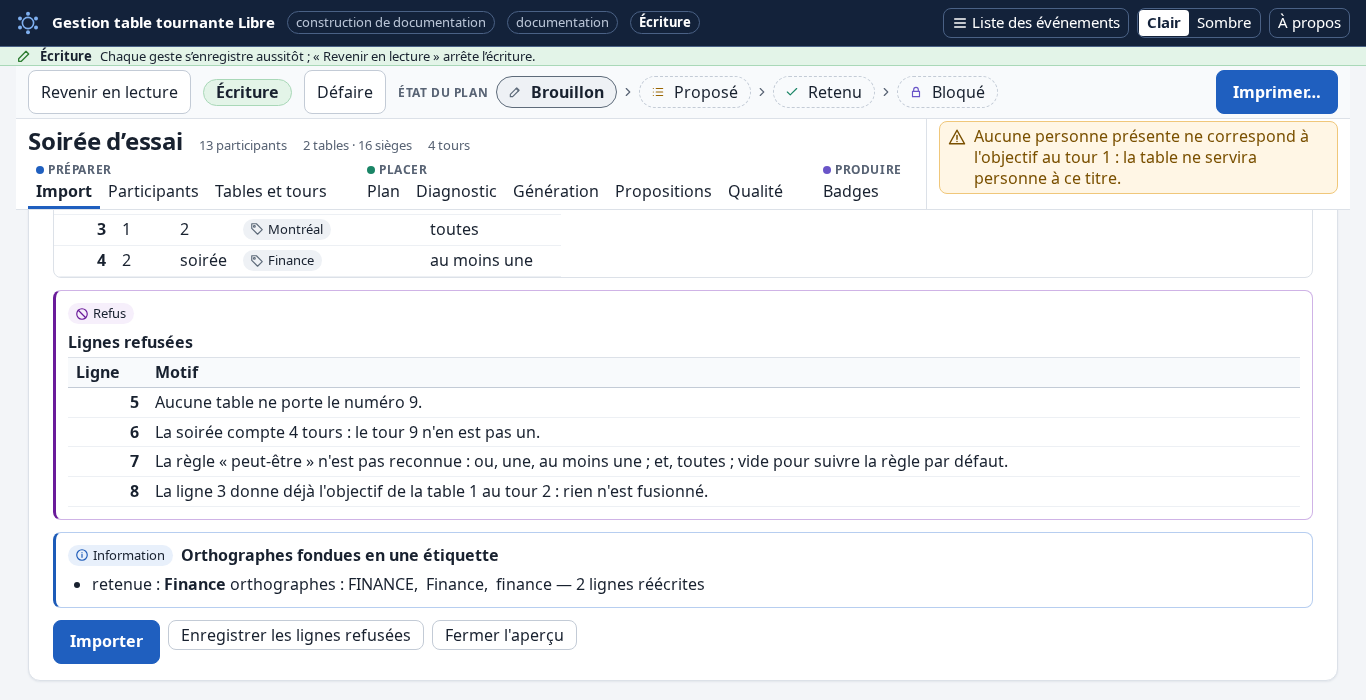Click refused line 8 'rien n'est fusionné' message
This screenshot has width=1366, height=700.
click(431, 491)
